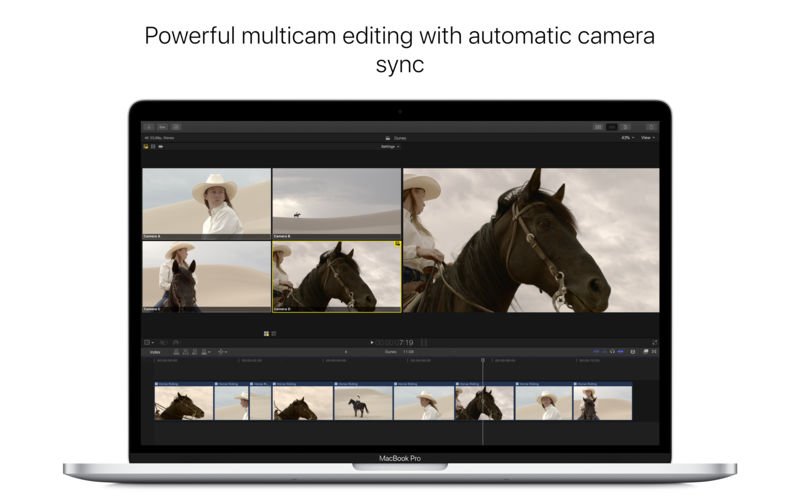Click the play button beside the timecode

372,342
